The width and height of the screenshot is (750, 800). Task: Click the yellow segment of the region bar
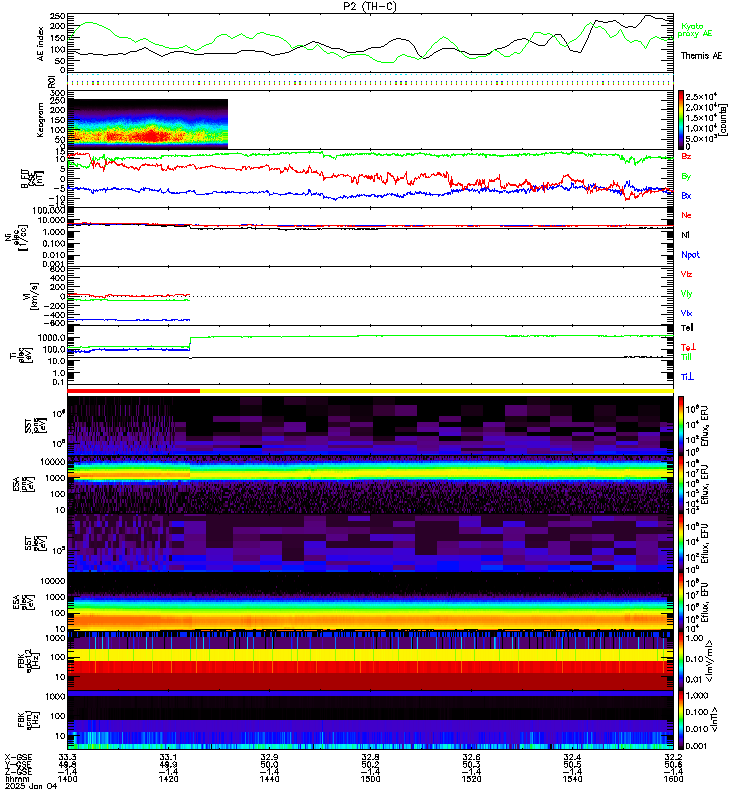tap(437, 391)
